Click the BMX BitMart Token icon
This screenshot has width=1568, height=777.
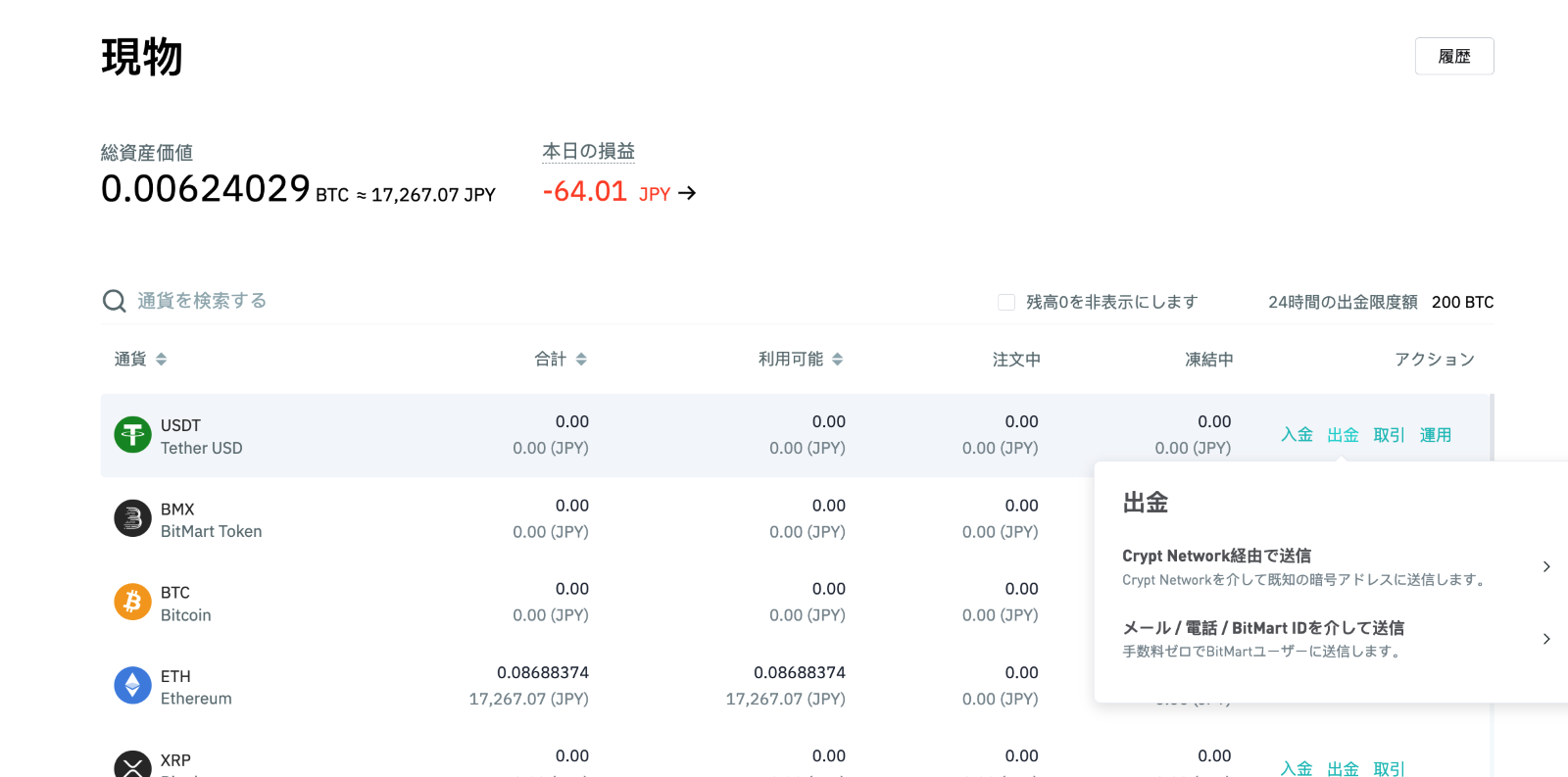point(132,518)
